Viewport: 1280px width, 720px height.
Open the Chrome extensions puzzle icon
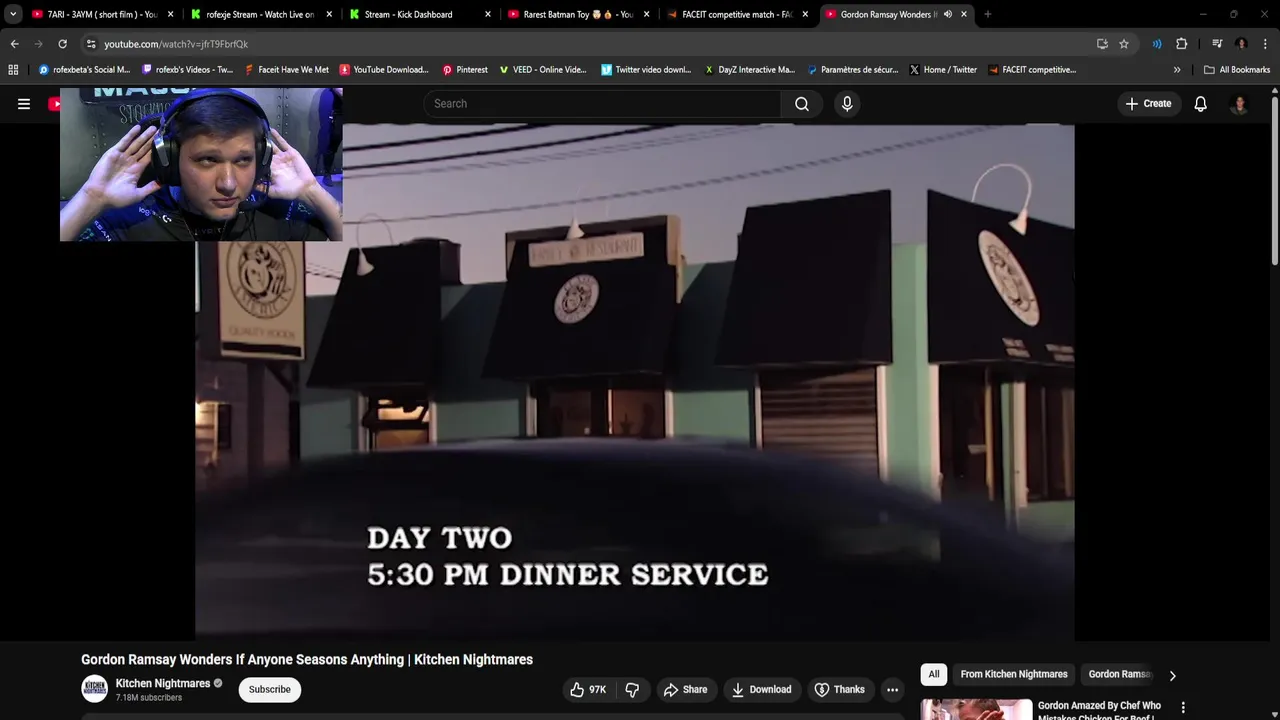coord(1181,44)
